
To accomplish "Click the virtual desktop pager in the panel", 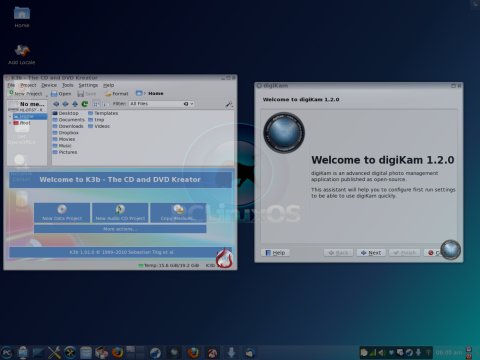I will pyautogui.click(x=135, y=352).
